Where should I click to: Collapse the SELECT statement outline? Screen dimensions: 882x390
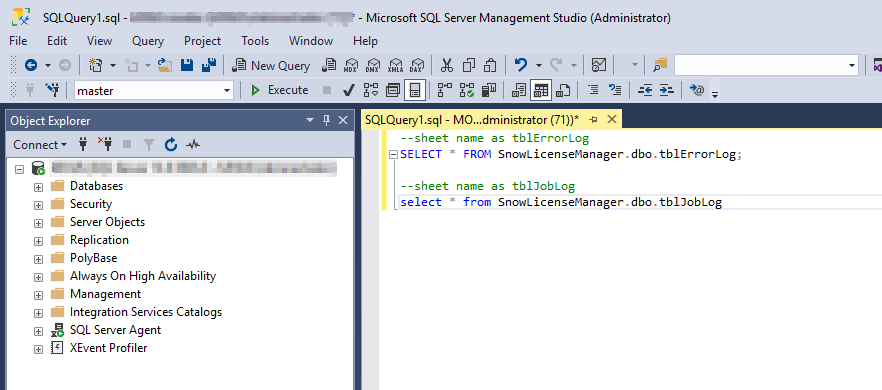coord(393,155)
